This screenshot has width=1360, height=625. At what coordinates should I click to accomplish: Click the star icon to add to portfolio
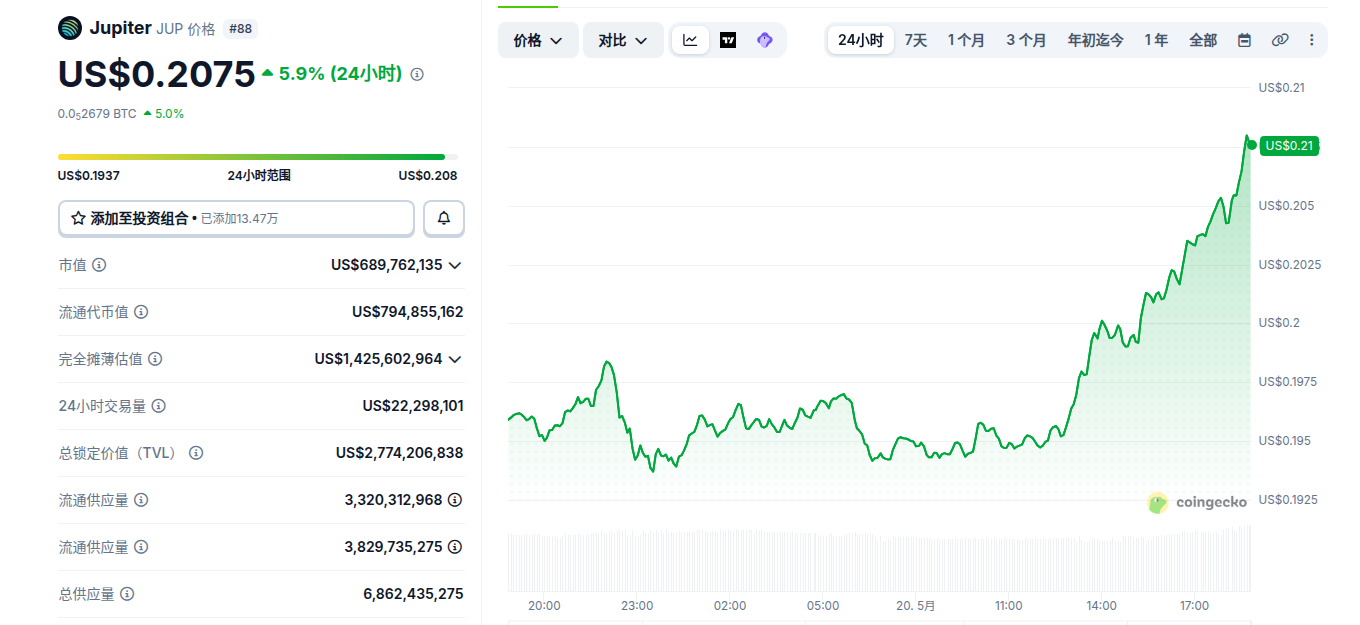(x=78, y=218)
